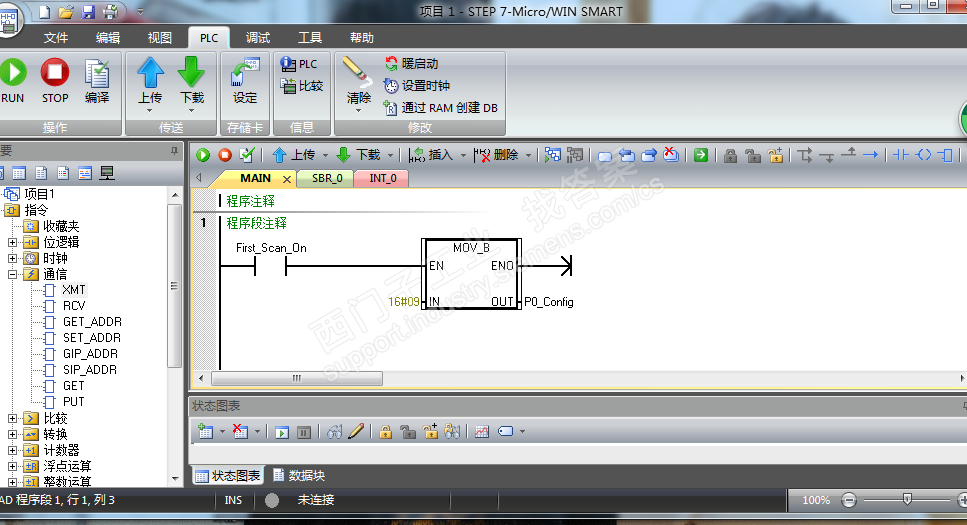Click editor toolbar compile check icon
The image size is (967, 525).
tap(247, 155)
